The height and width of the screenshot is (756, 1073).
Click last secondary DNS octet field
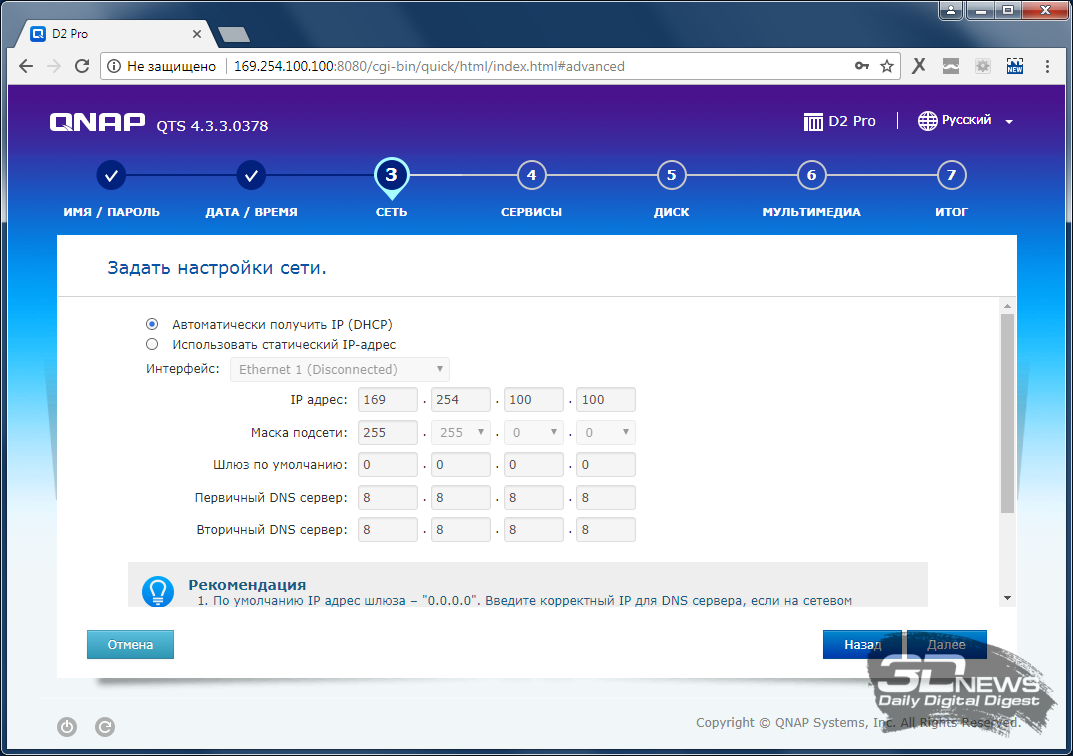click(x=606, y=530)
